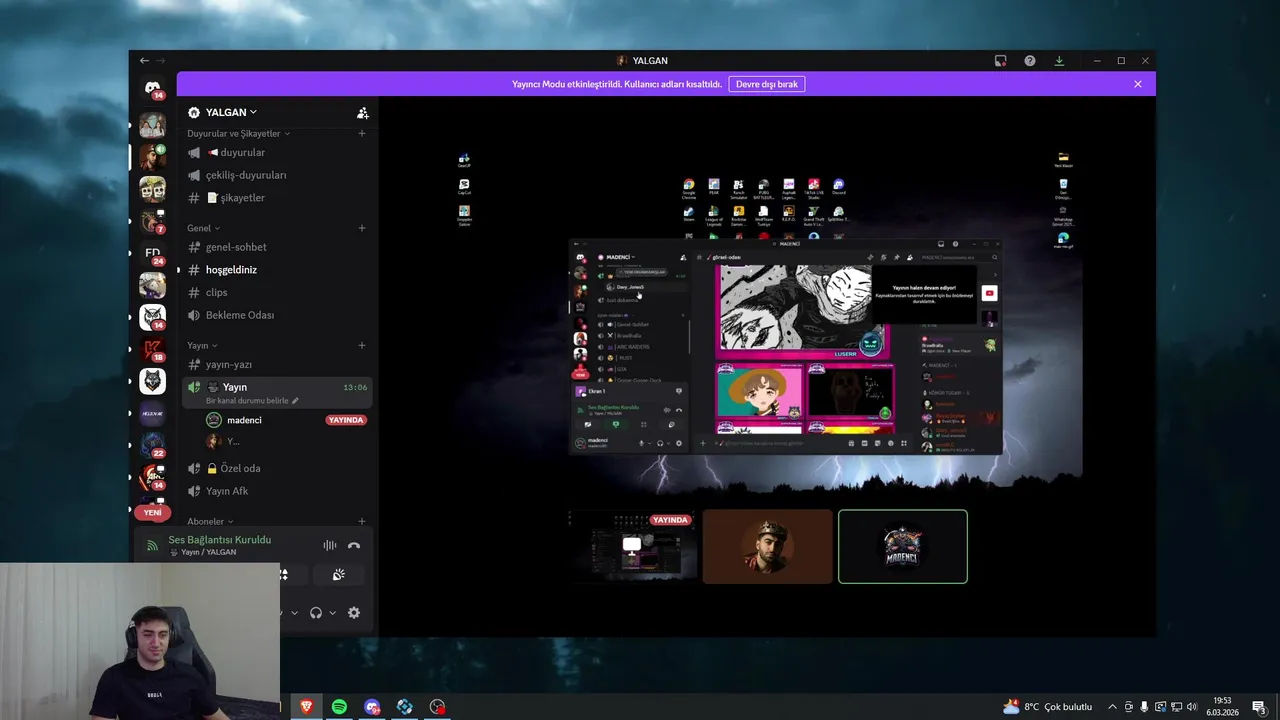Toggle deafen with the headphones icon
The width and height of the screenshot is (1280, 720).
316,613
